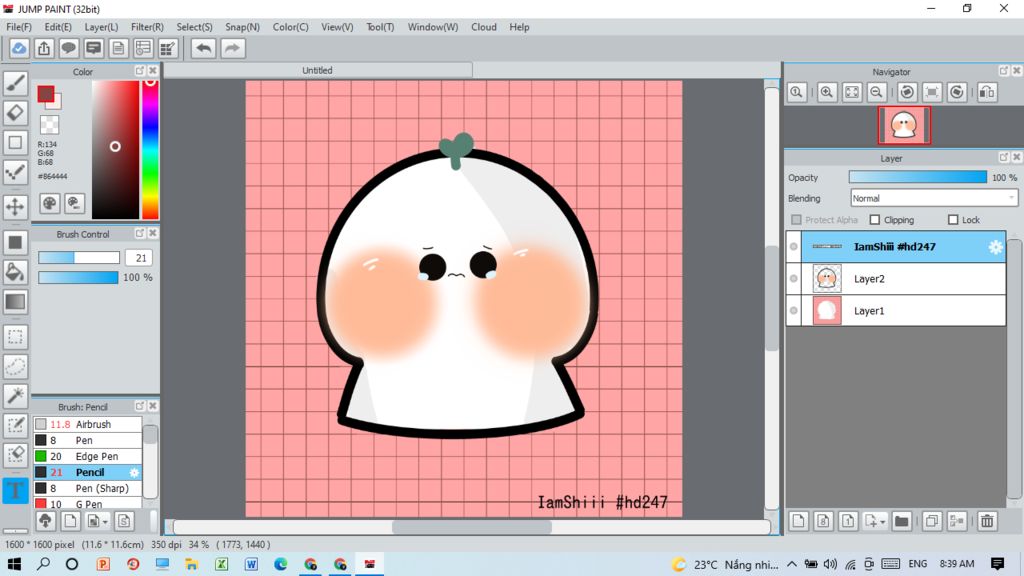1024x576 pixels.
Task: Open Excel from the taskbar
Action: (221, 564)
